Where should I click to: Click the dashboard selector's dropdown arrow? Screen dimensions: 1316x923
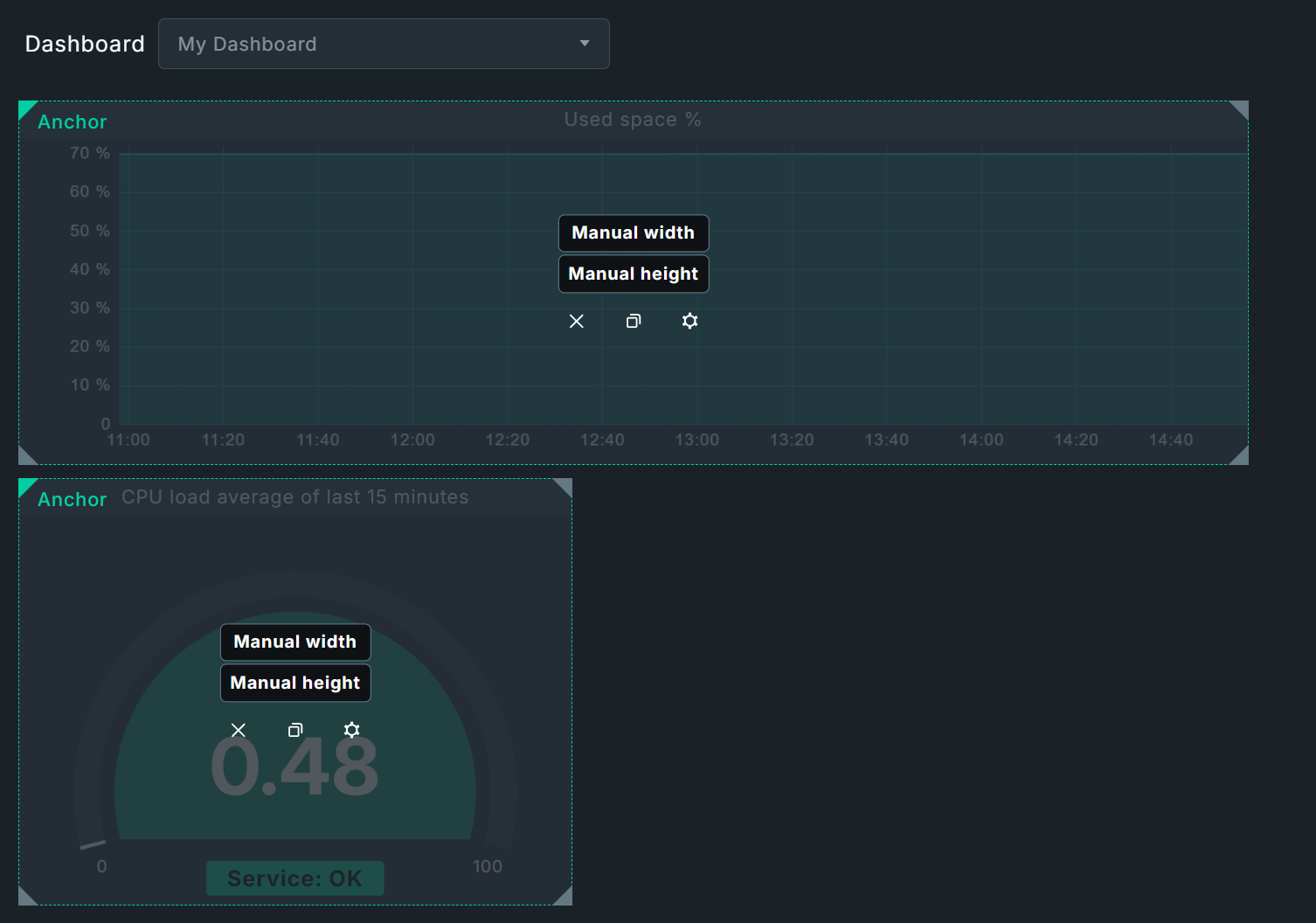(x=584, y=43)
